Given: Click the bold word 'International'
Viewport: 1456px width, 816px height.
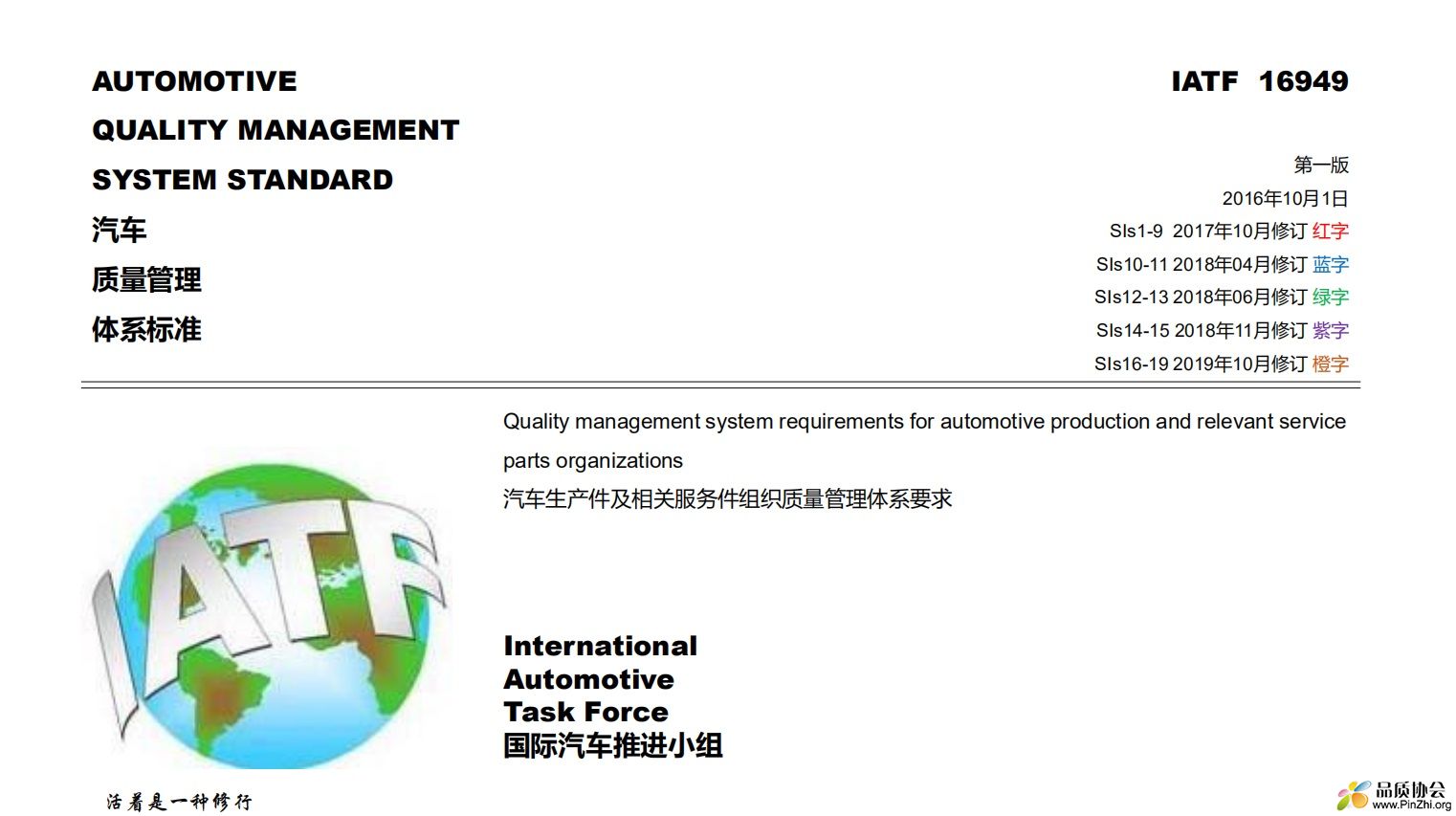Looking at the screenshot, I should tap(601, 646).
